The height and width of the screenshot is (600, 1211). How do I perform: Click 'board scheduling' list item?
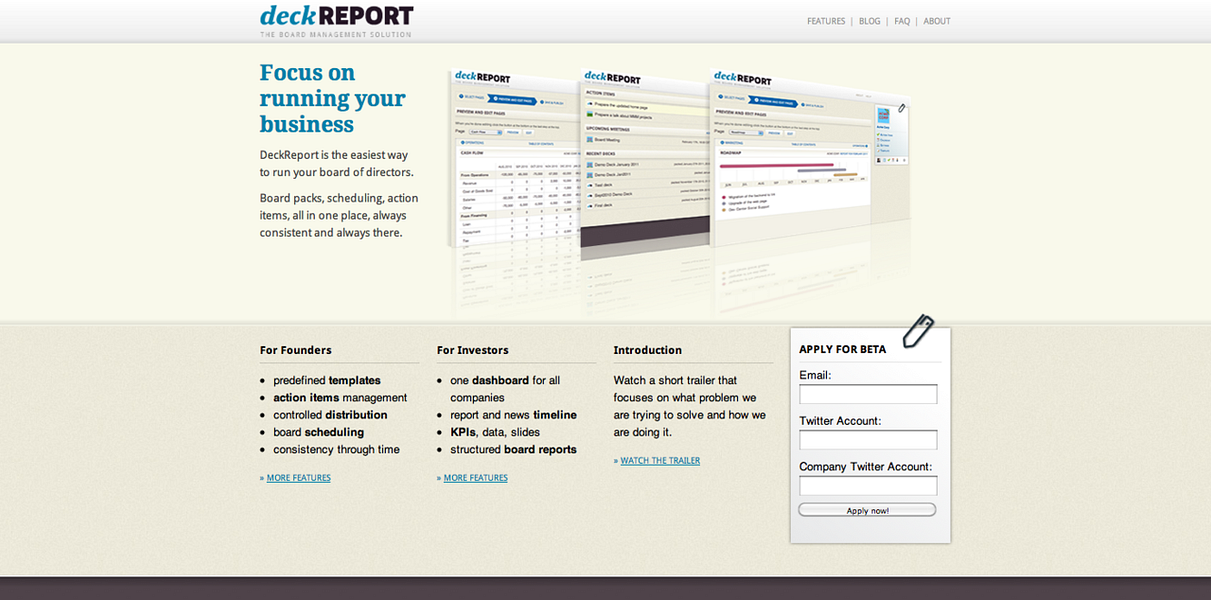coord(318,433)
